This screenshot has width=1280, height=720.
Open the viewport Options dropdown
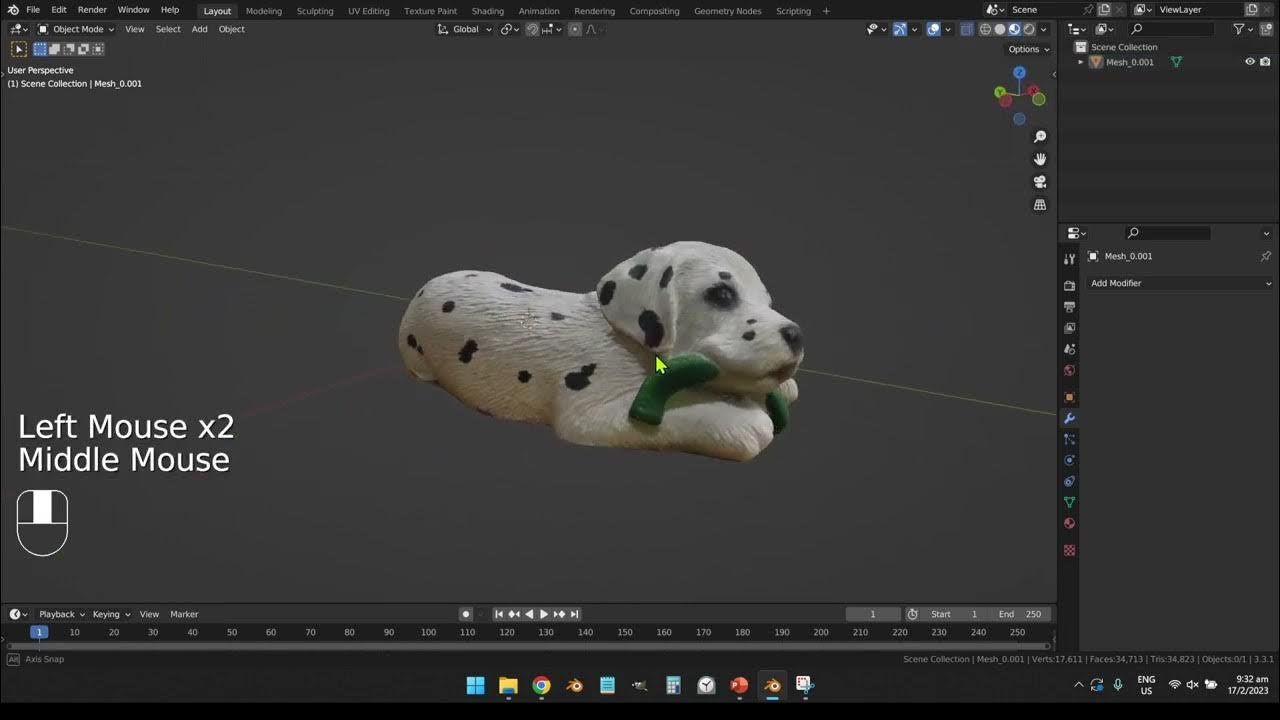point(1029,49)
